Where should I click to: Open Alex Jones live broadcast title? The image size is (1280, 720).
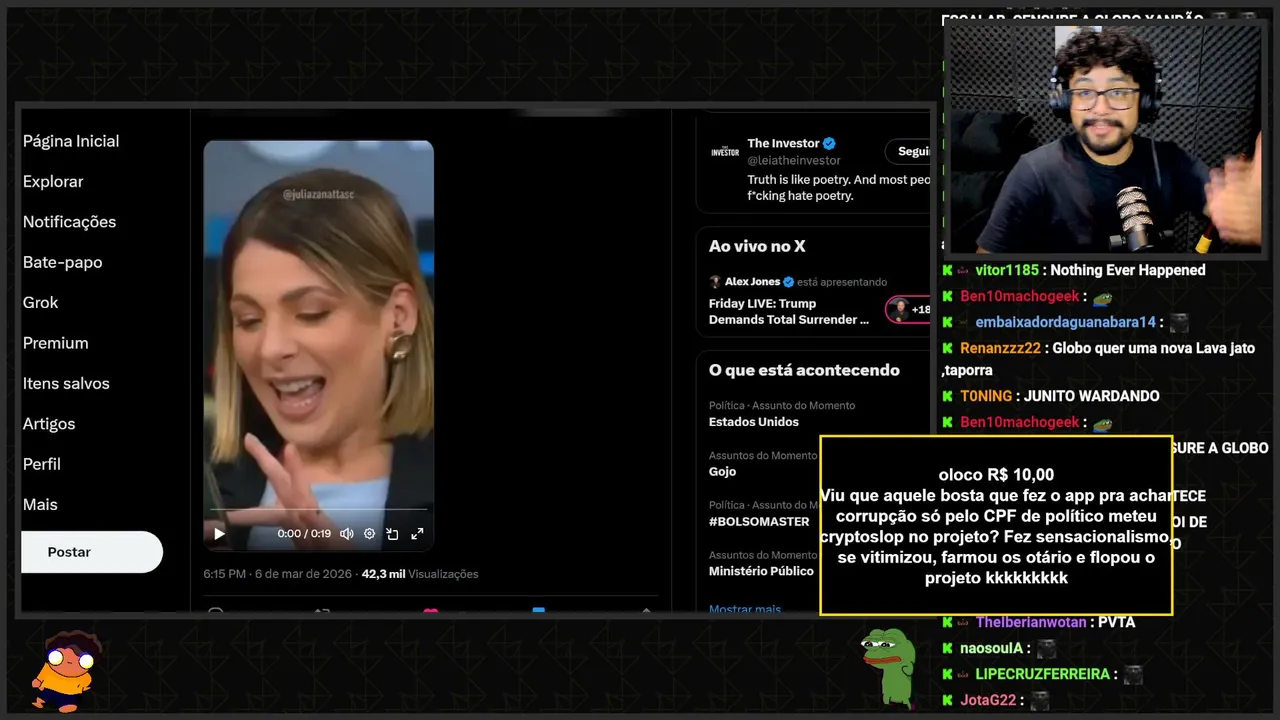click(789, 311)
